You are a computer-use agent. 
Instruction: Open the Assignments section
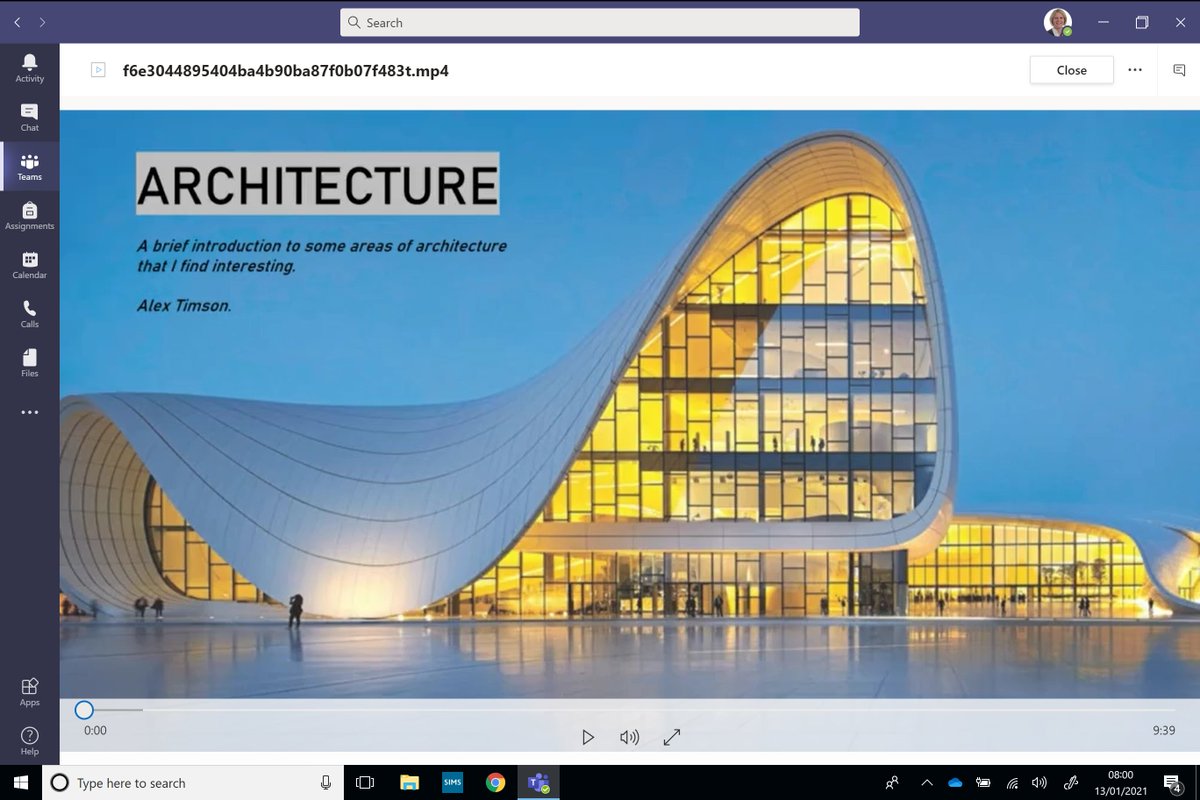[x=29, y=213]
